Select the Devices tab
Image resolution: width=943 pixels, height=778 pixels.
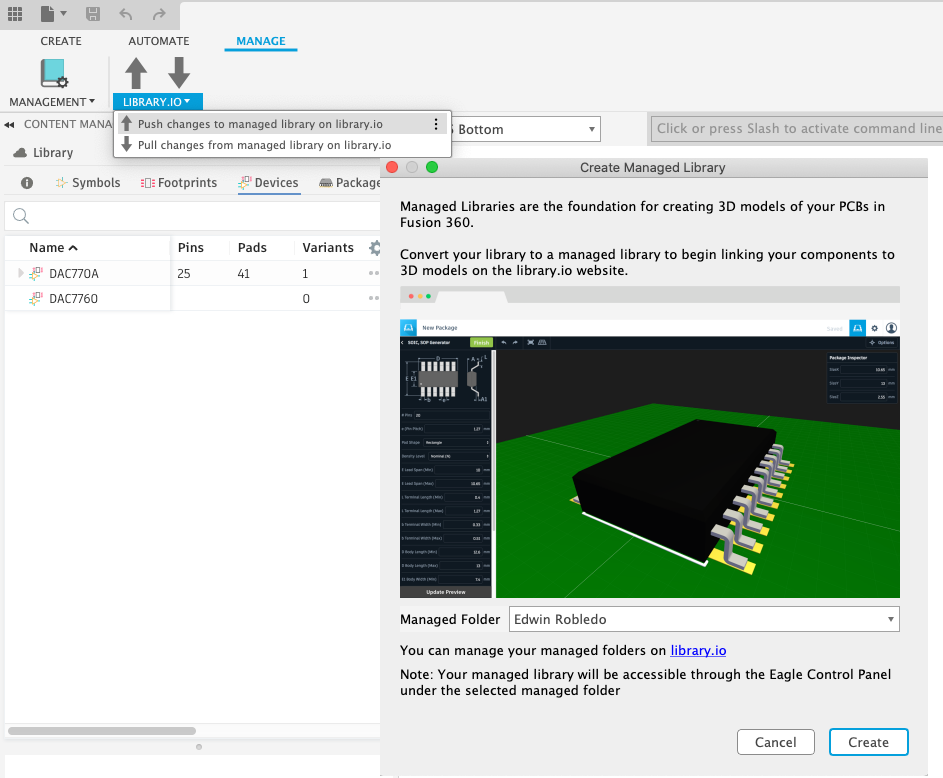[269, 183]
